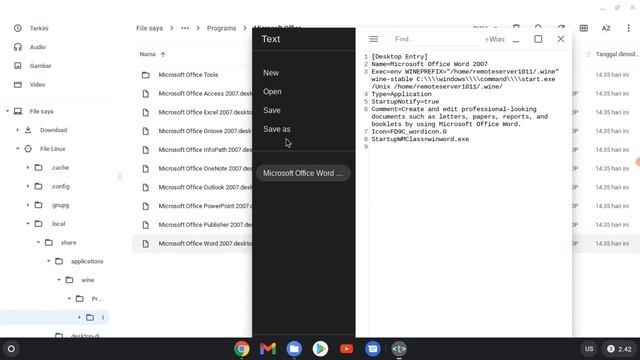Click the Video icon in Files sidebar
Viewport: 640px width, 360px height.
click(x=18, y=84)
